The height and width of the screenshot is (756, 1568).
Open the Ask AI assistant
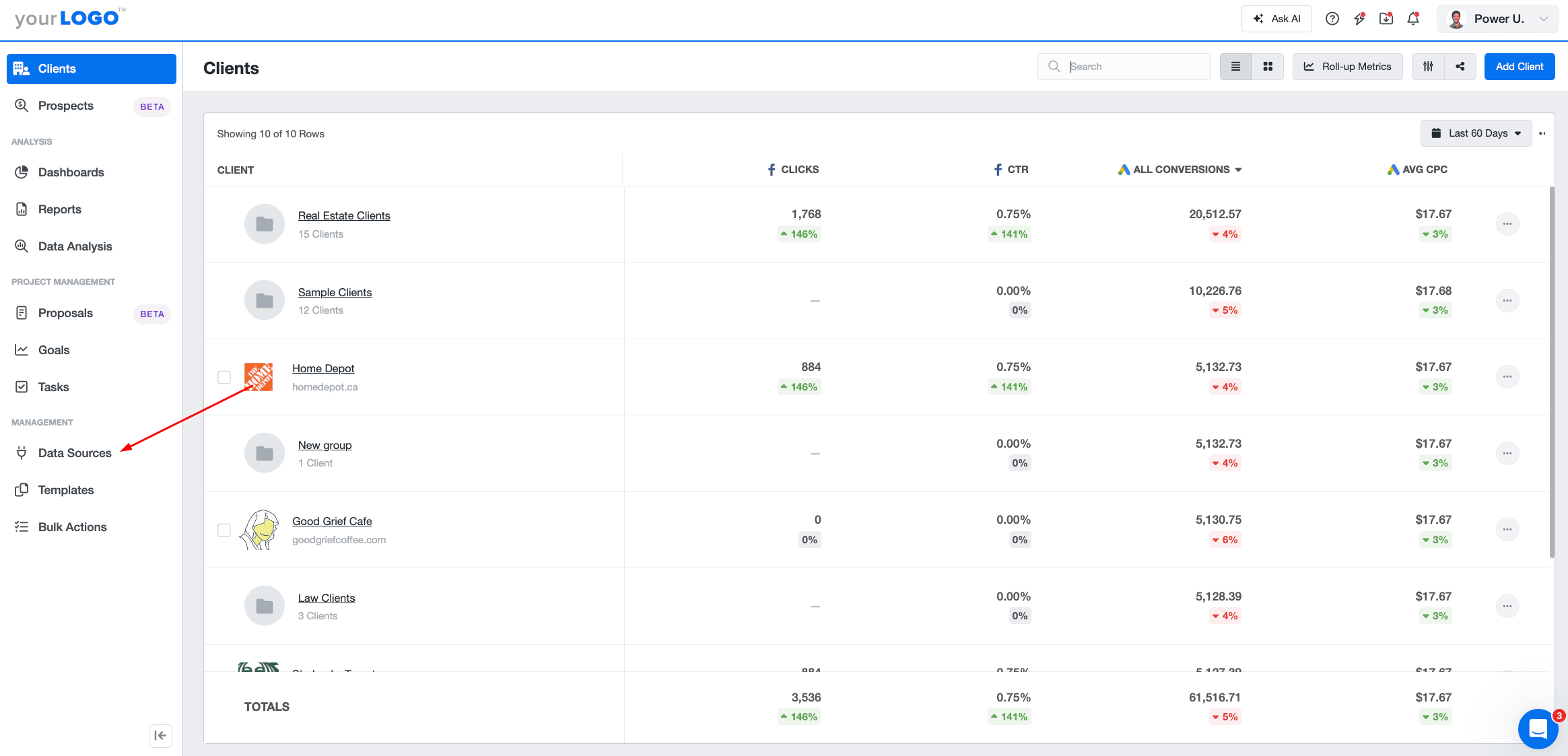click(1276, 18)
